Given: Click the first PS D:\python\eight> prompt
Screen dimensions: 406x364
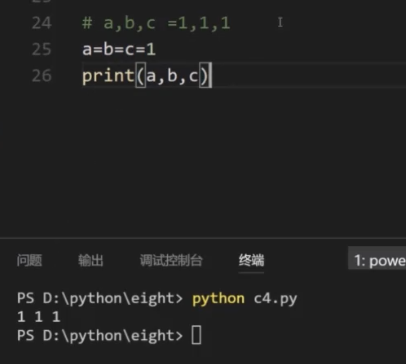Looking at the screenshot, I should pyautogui.click(x=100, y=298).
